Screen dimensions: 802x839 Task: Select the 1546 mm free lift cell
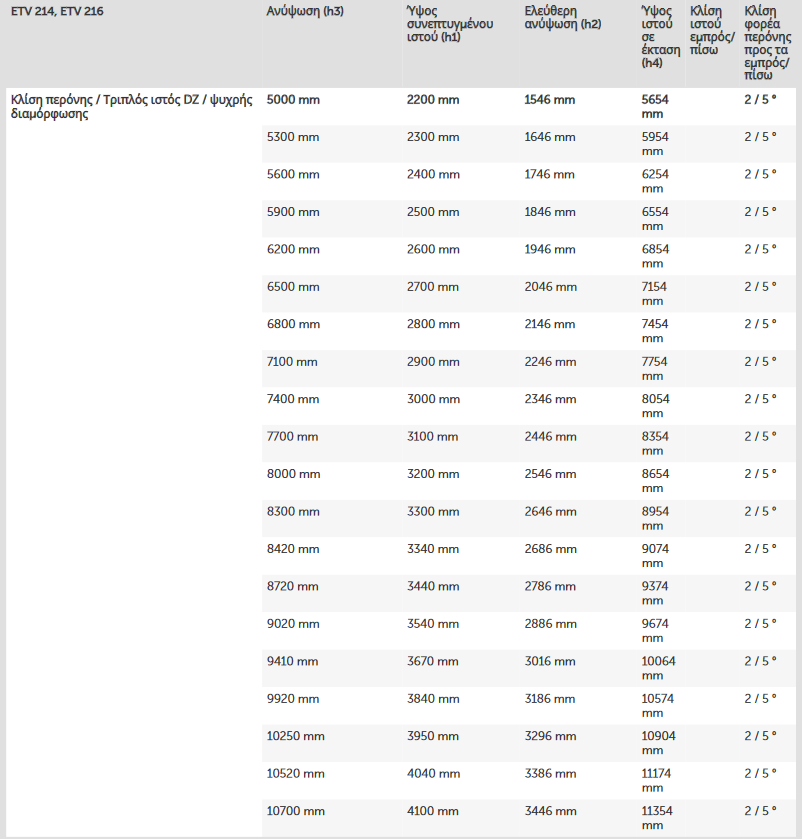click(x=550, y=100)
